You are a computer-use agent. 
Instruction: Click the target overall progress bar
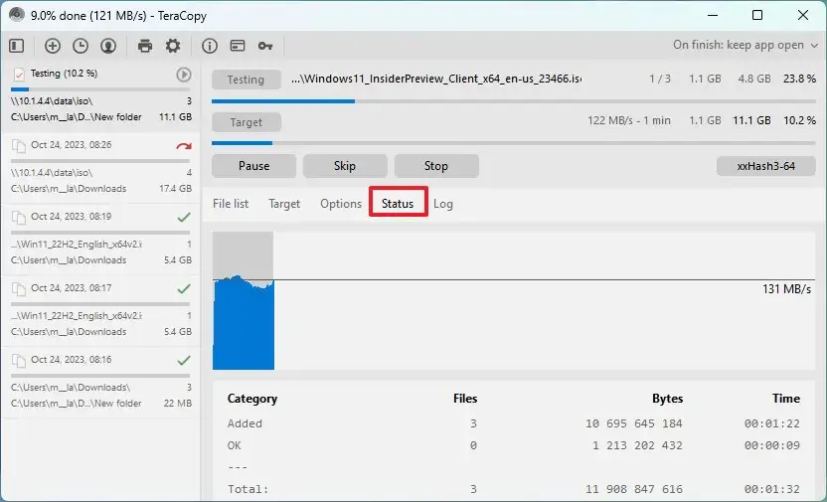coord(514,143)
